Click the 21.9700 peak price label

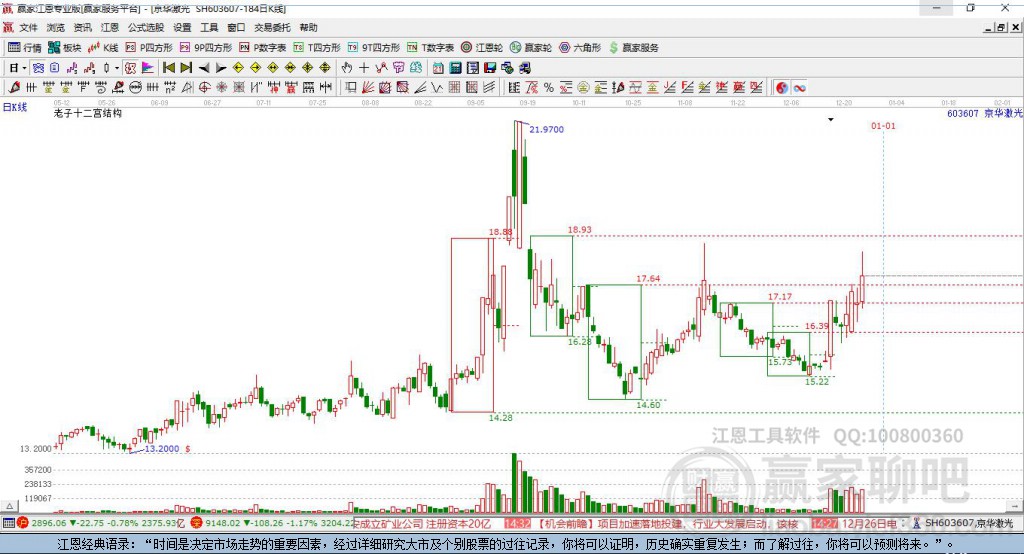tap(547, 129)
